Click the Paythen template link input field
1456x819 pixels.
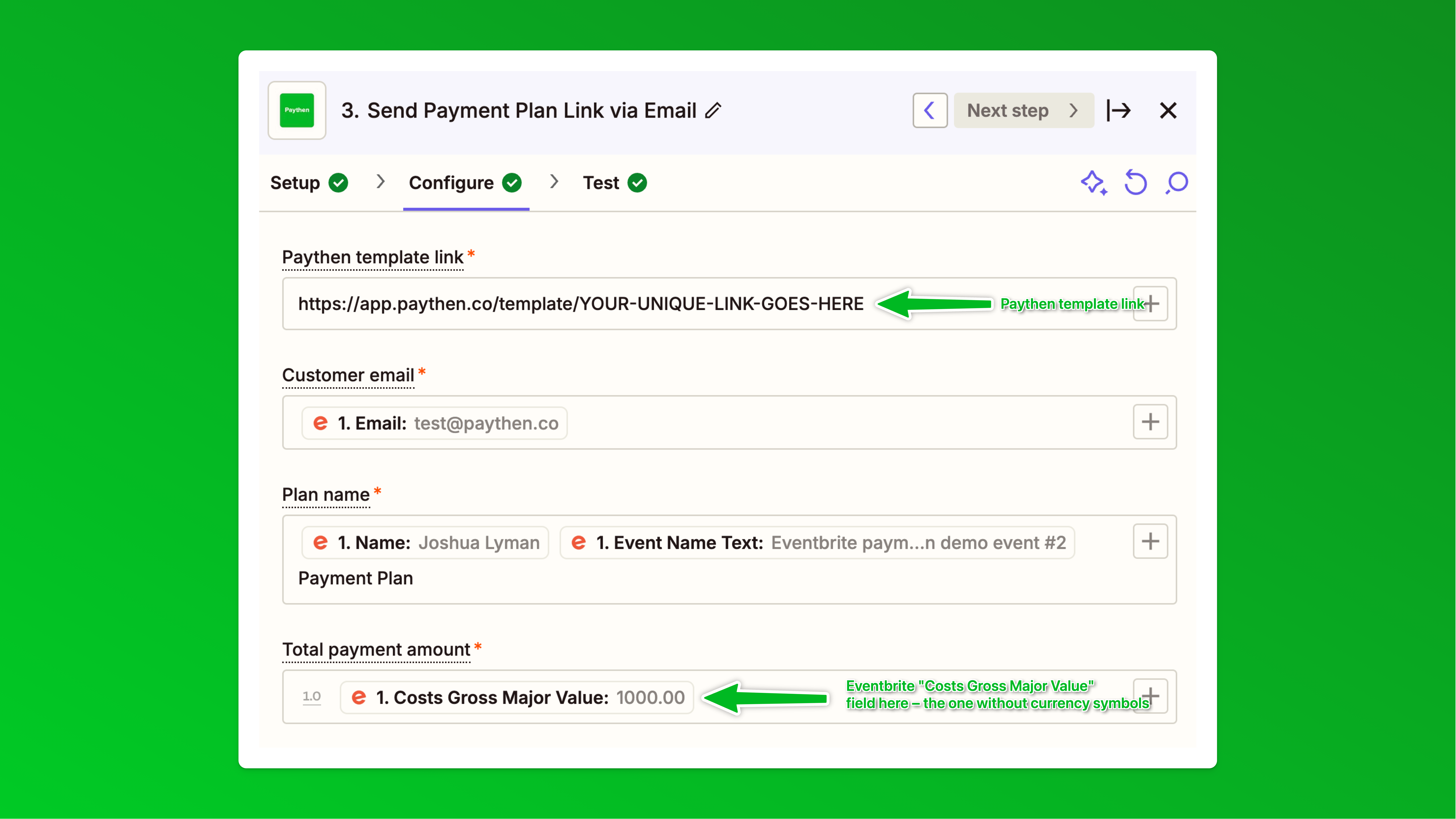coord(729,303)
